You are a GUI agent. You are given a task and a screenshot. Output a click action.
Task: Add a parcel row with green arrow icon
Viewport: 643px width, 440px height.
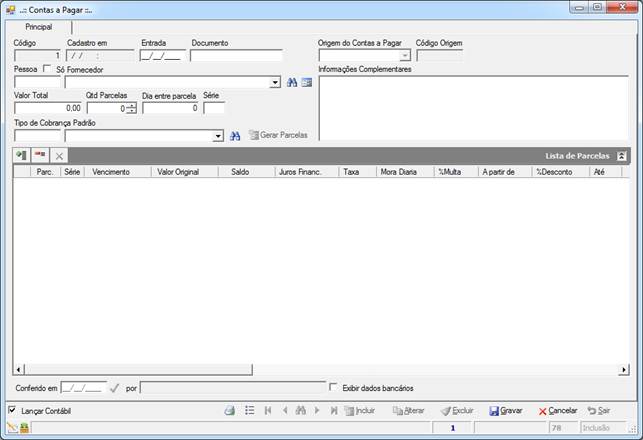tap(21, 155)
